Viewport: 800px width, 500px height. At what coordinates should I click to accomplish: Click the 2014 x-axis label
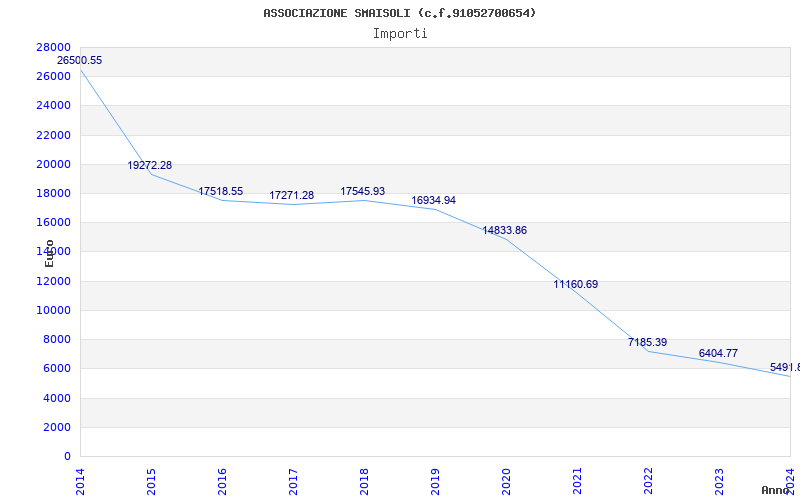80,482
